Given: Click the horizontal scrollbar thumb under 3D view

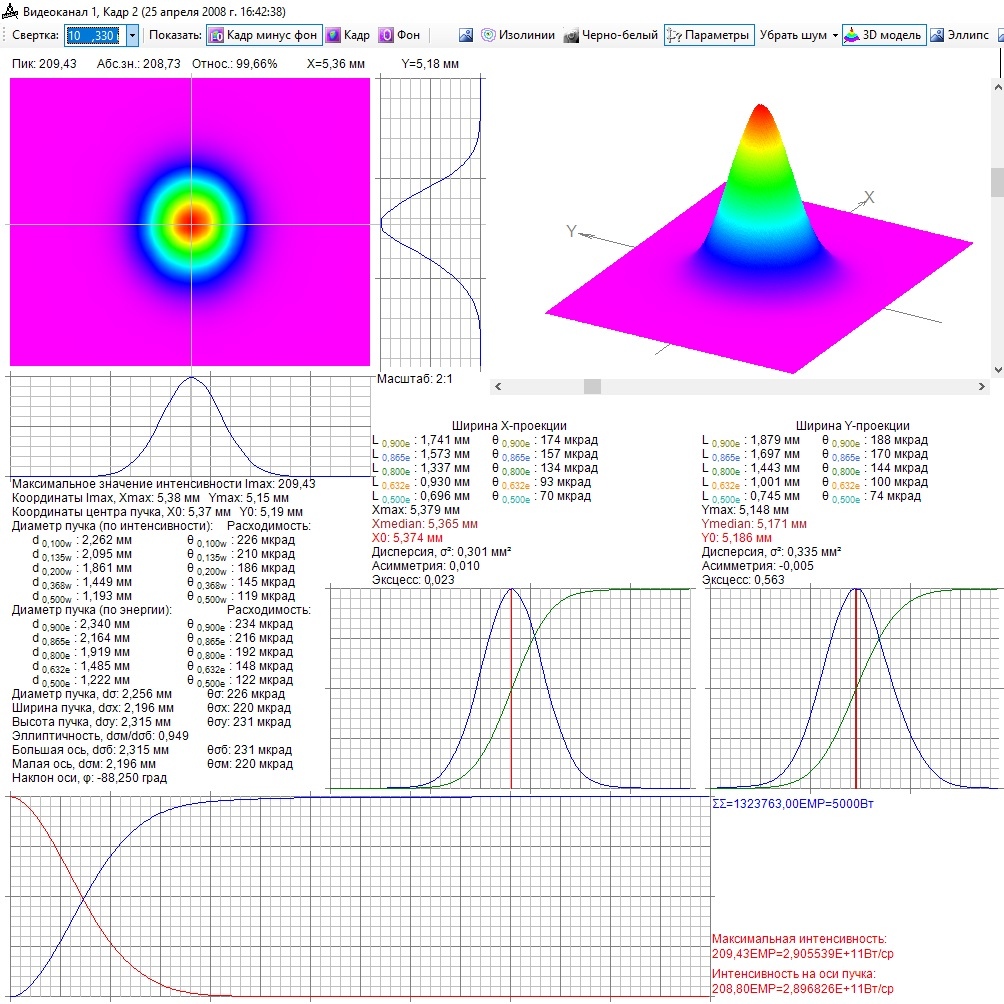Looking at the screenshot, I should (592, 386).
